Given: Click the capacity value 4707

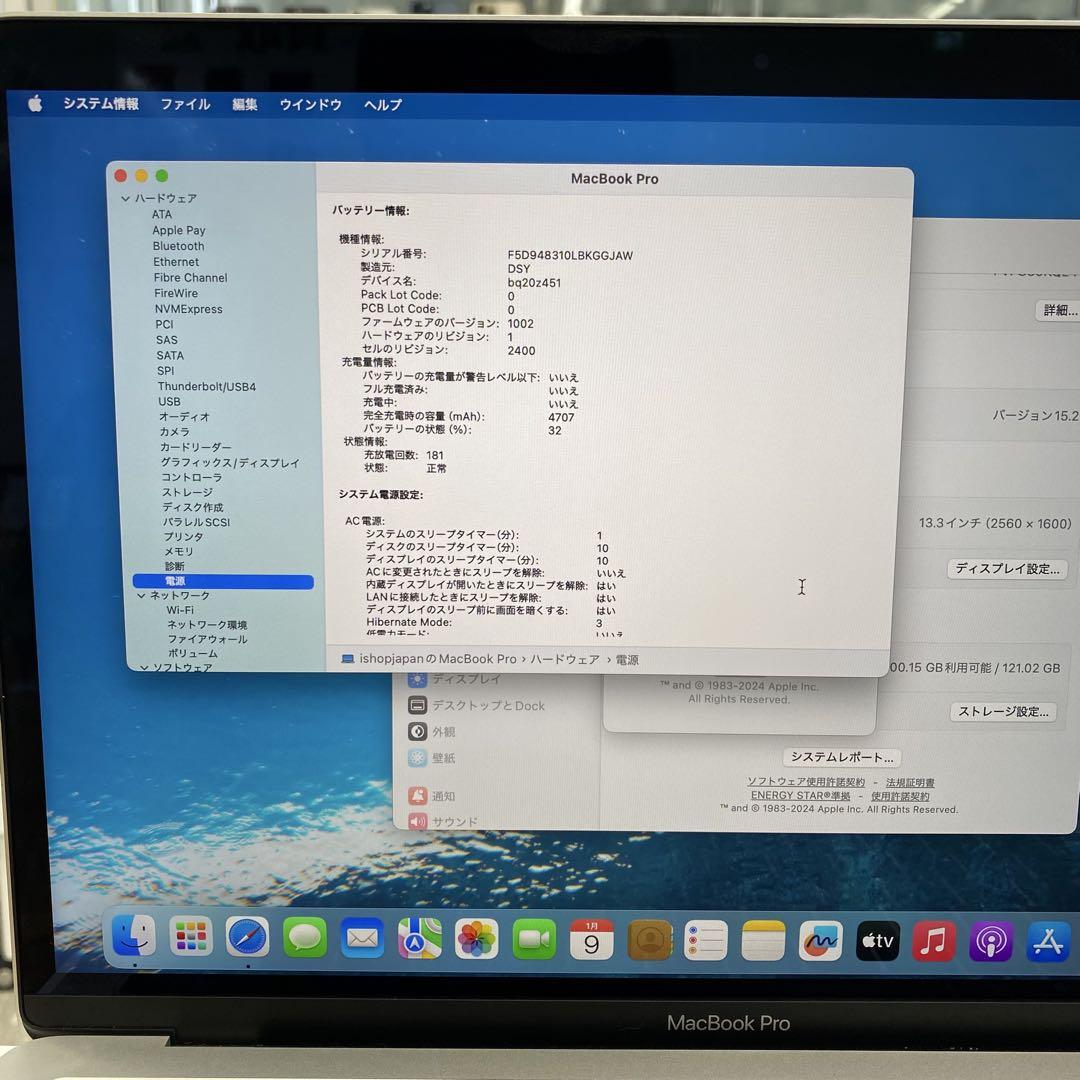Looking at the screenshot, I should pyautogui.click(x=561, y=417).
